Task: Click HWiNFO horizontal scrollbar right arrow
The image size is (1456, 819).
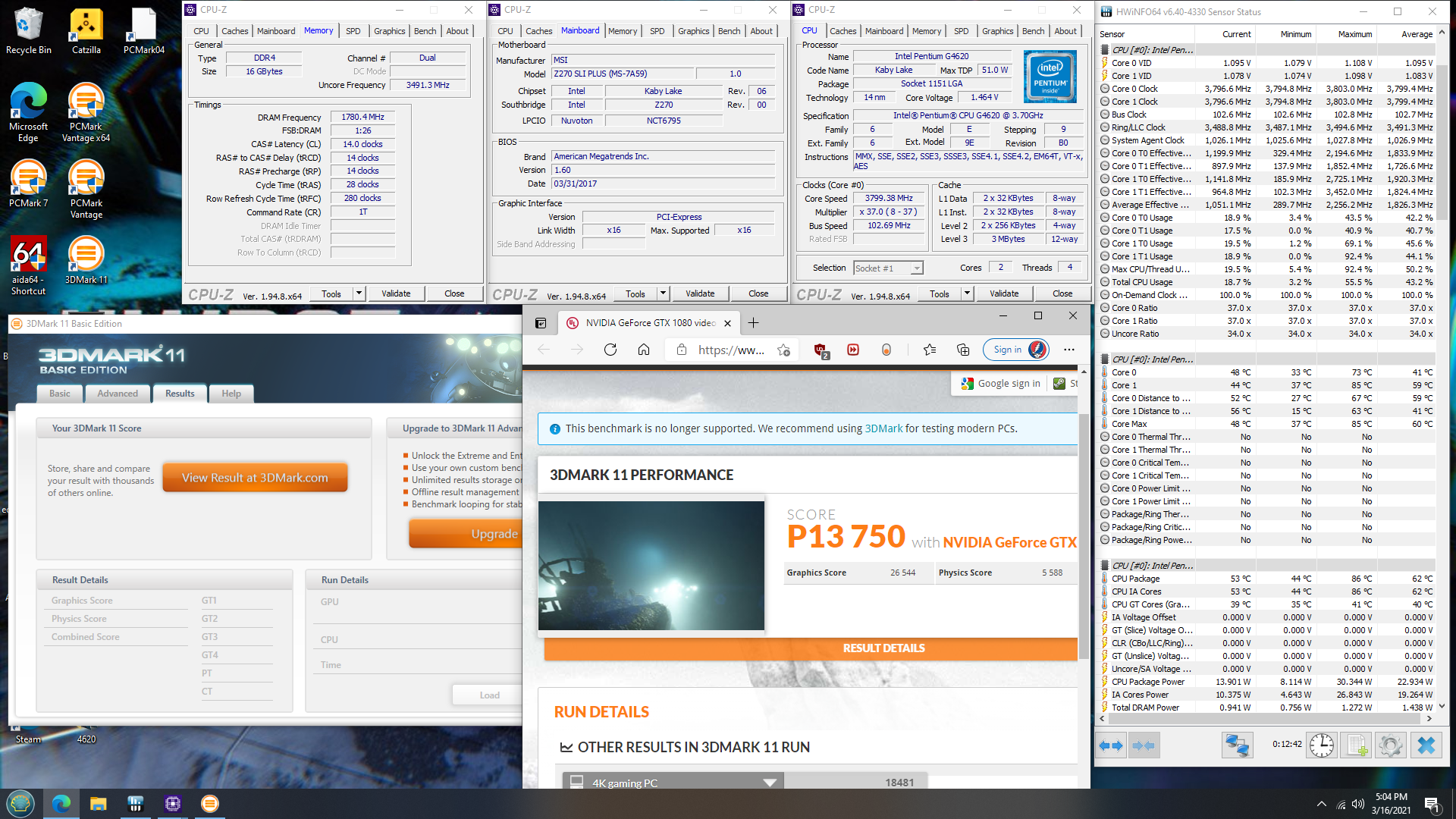Action: click(x=1429, y=718)
